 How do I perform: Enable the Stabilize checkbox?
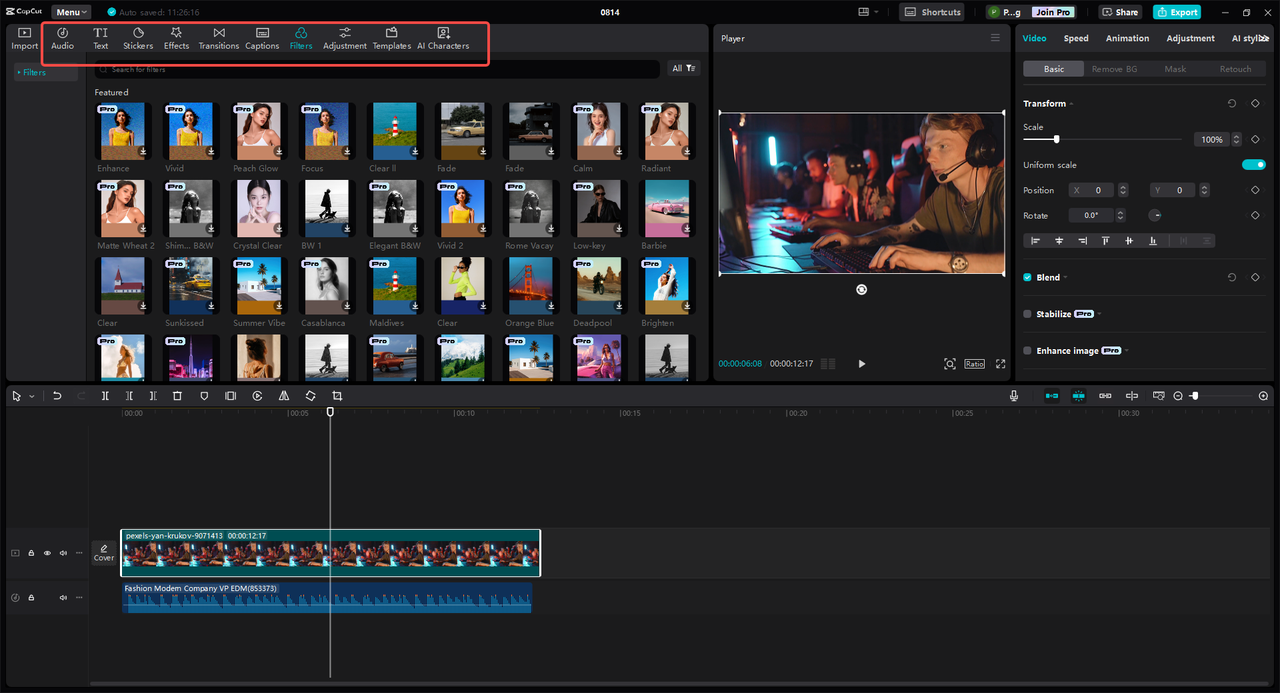[x=1027, y=314]
